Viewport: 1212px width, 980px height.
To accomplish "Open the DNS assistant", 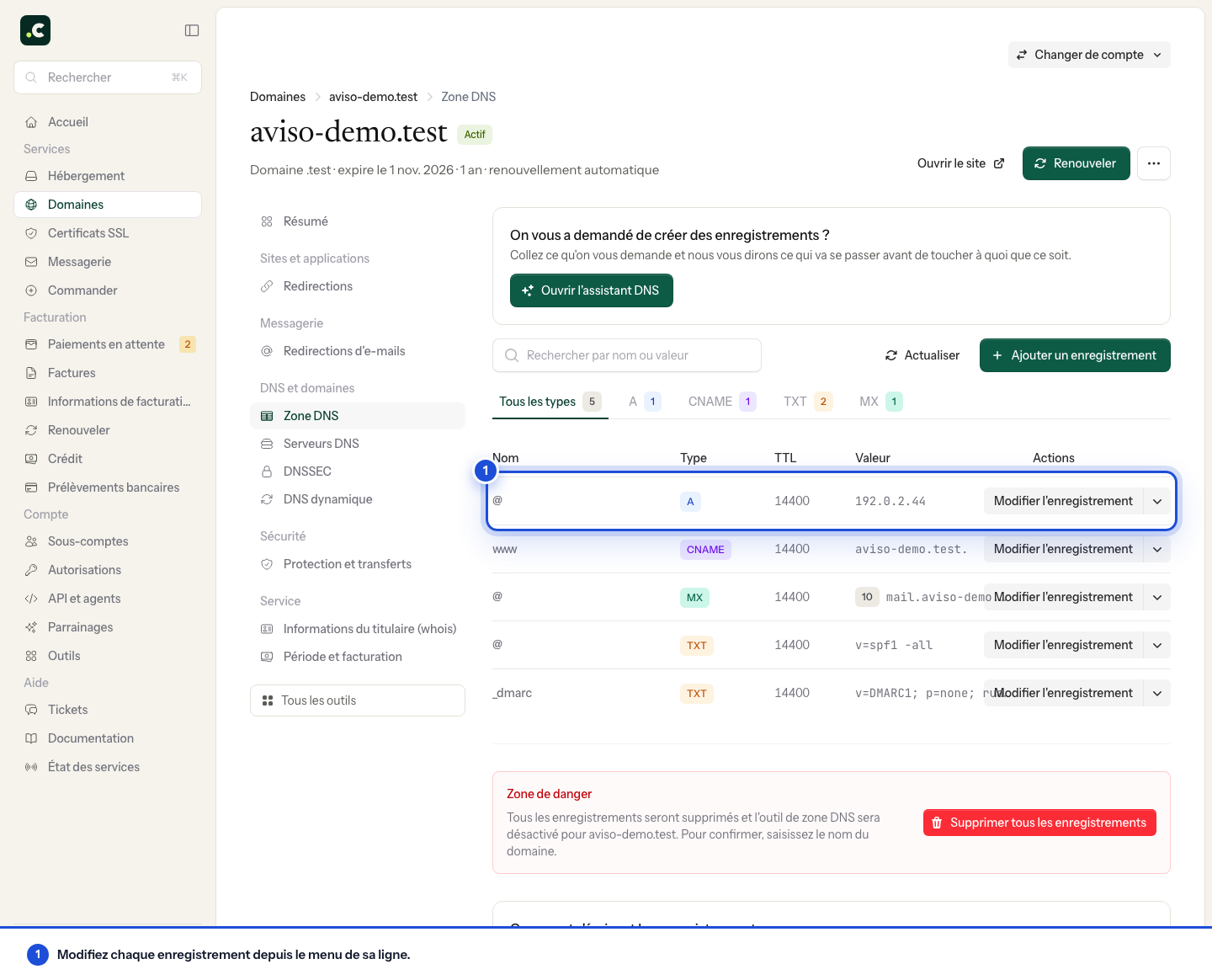I will coord(592,290).
